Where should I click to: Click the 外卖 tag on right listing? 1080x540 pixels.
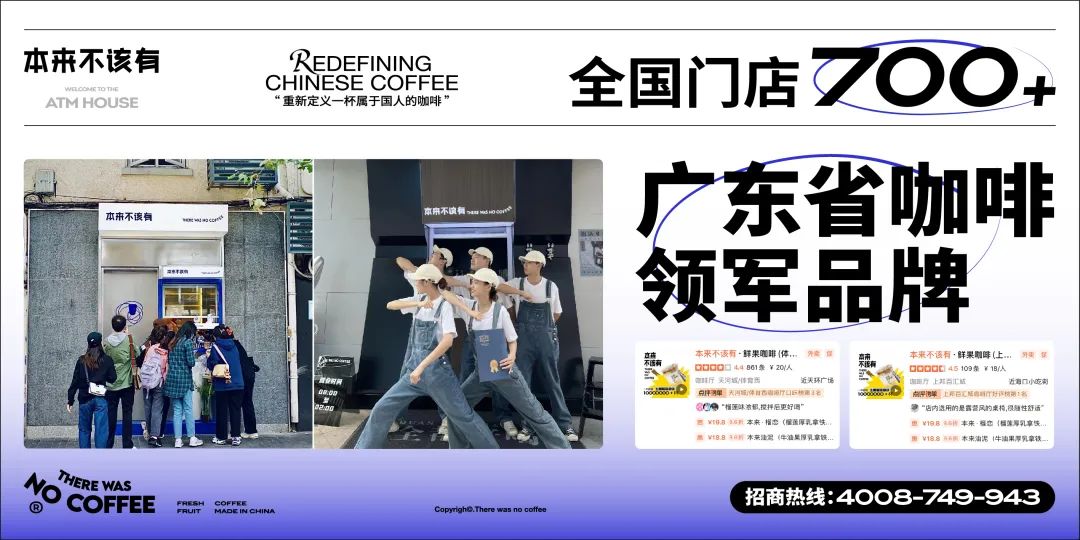(x=1028, y=355)
